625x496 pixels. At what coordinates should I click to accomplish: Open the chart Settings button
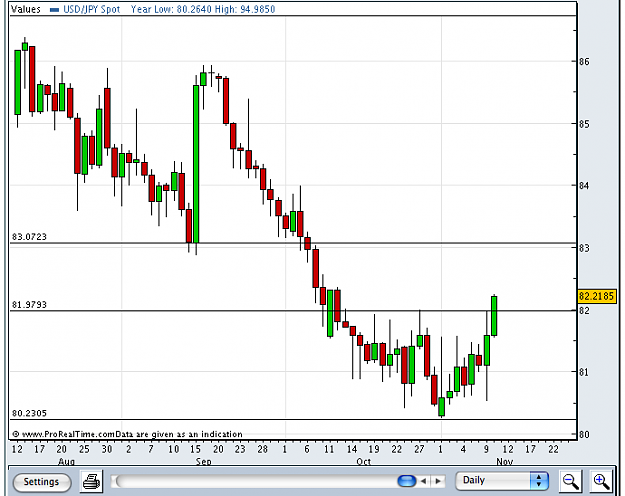pyautogui.click(x=42, y=482)
